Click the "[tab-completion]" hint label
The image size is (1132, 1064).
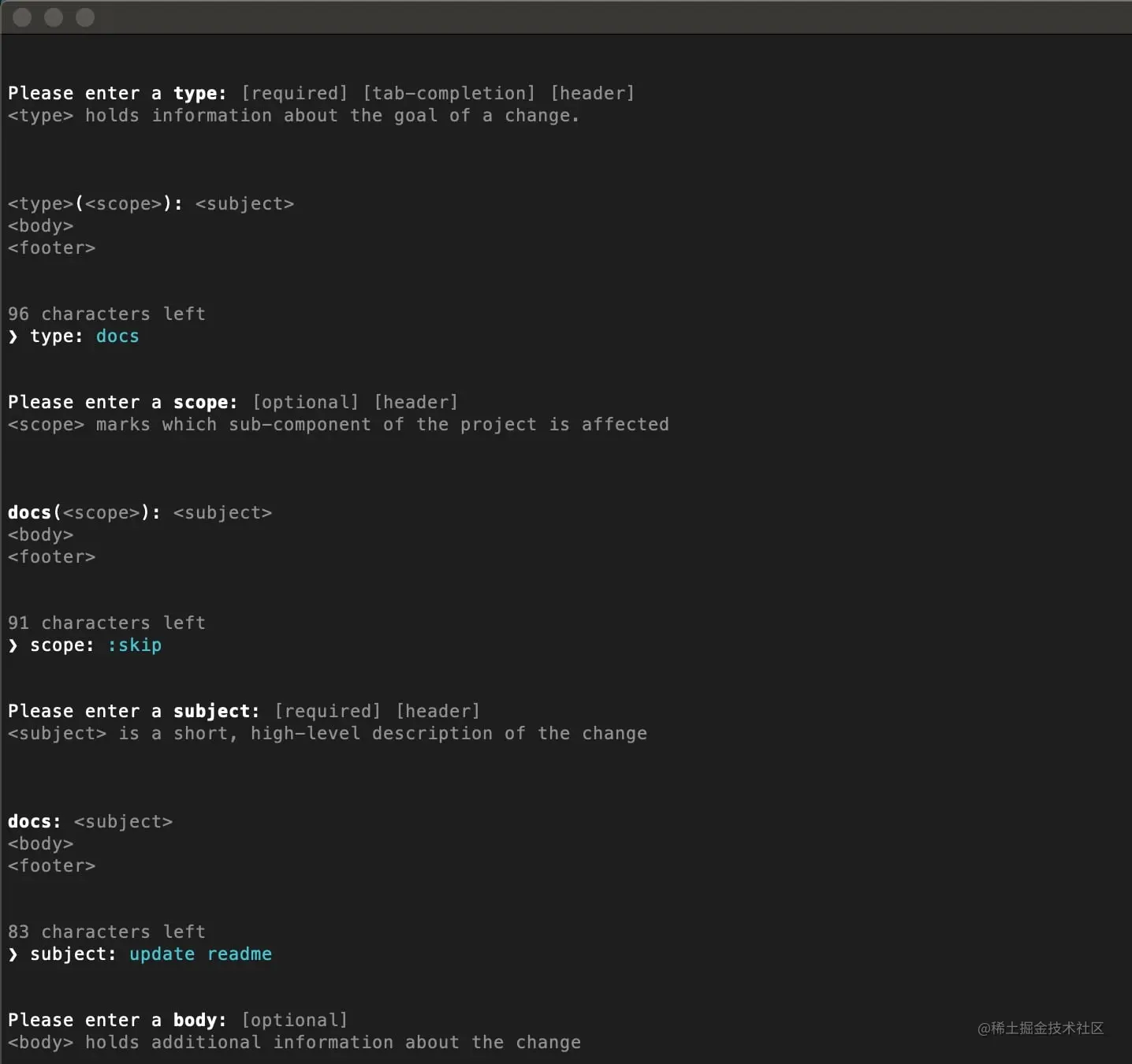(449, 92)
